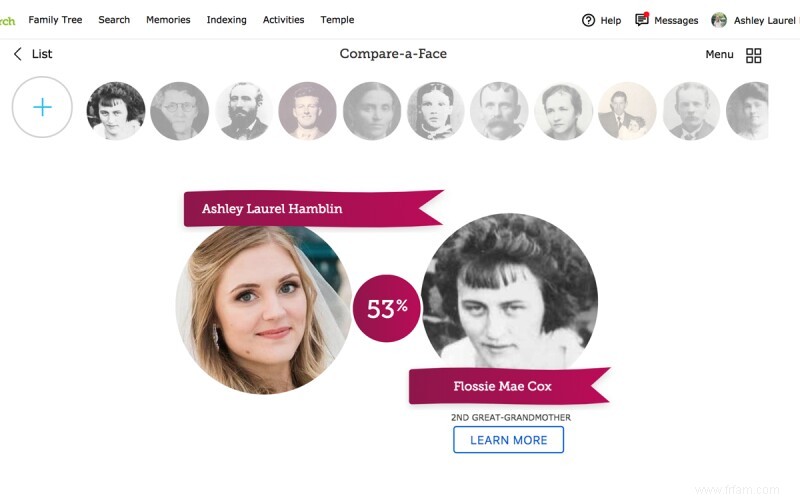800x500 pixels.
Task: Open the Family Tree menu
Action: 55,20
